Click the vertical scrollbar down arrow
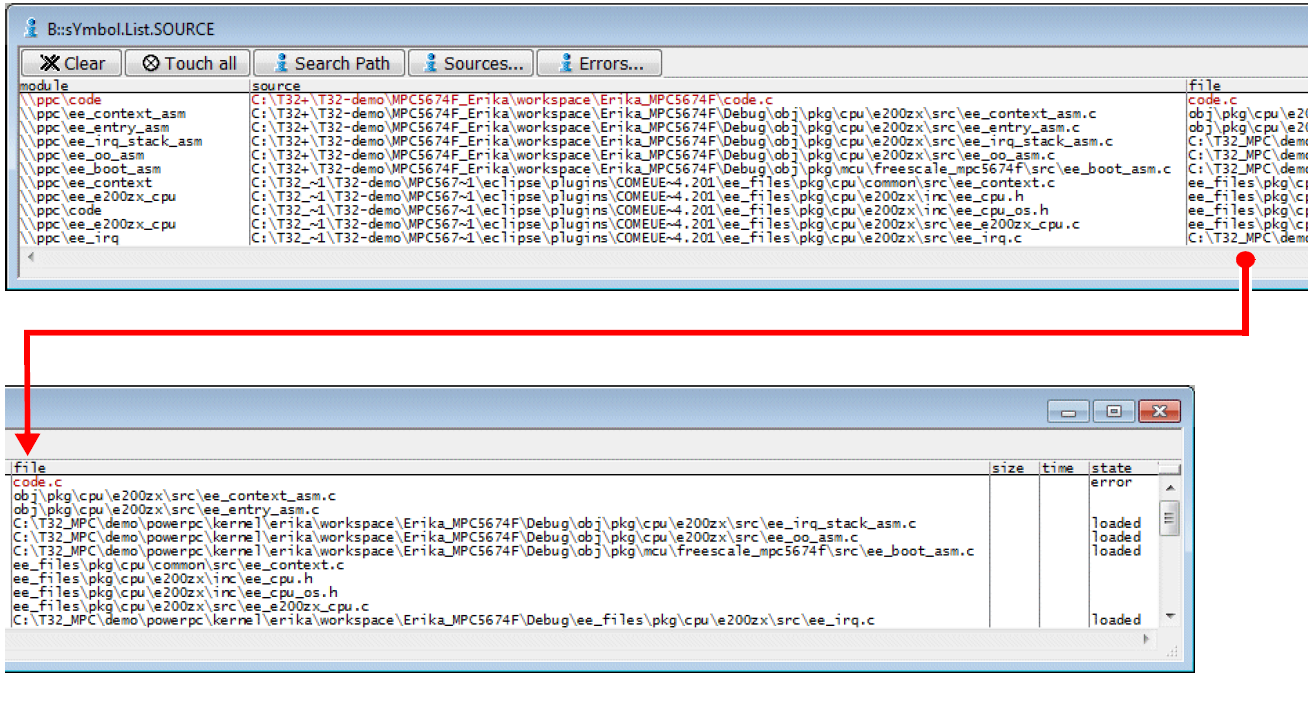The width and height of the screenshot is (1308, 707). 1170,617
